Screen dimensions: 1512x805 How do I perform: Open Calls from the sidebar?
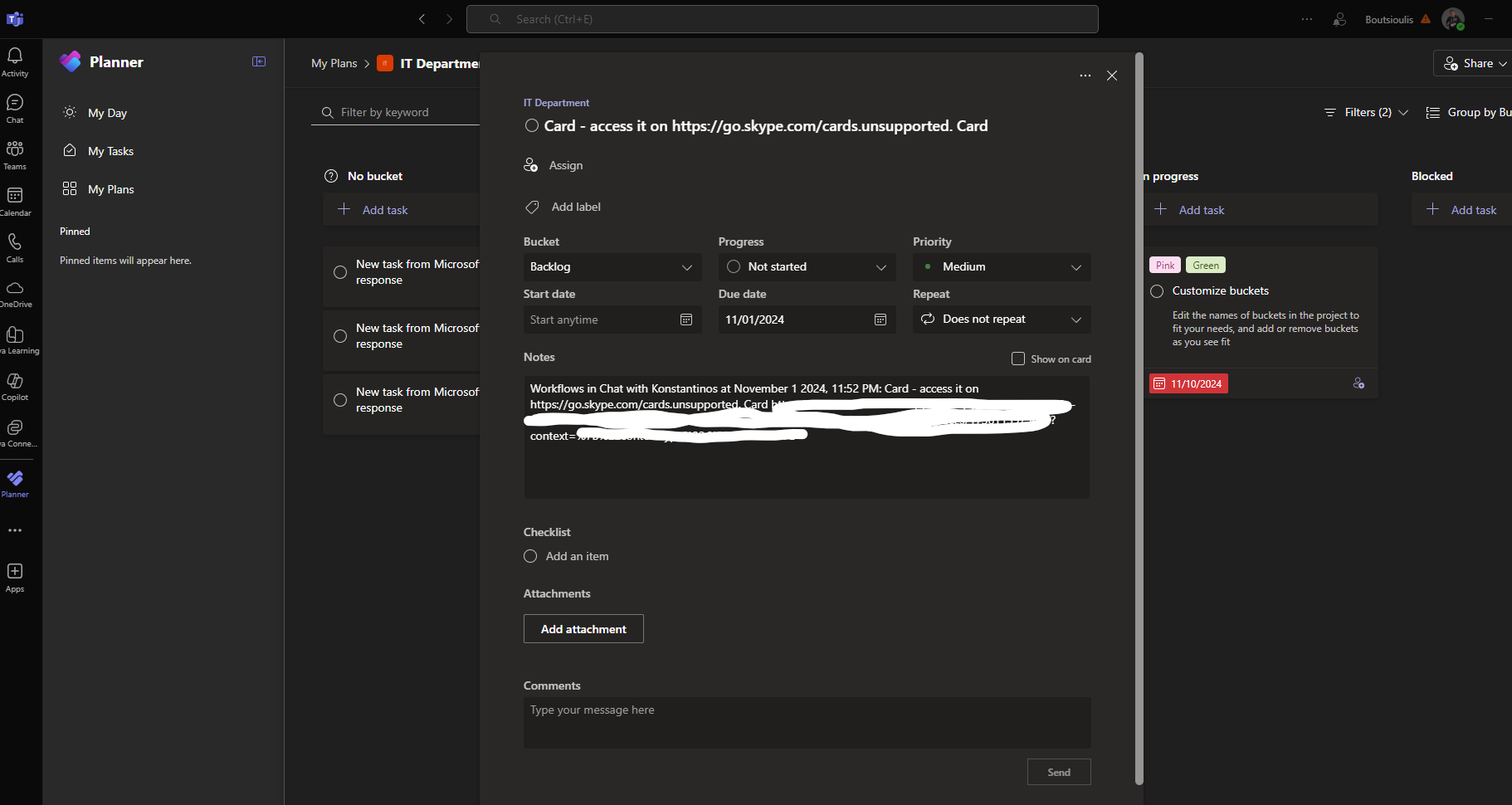[x=15, y=248]
